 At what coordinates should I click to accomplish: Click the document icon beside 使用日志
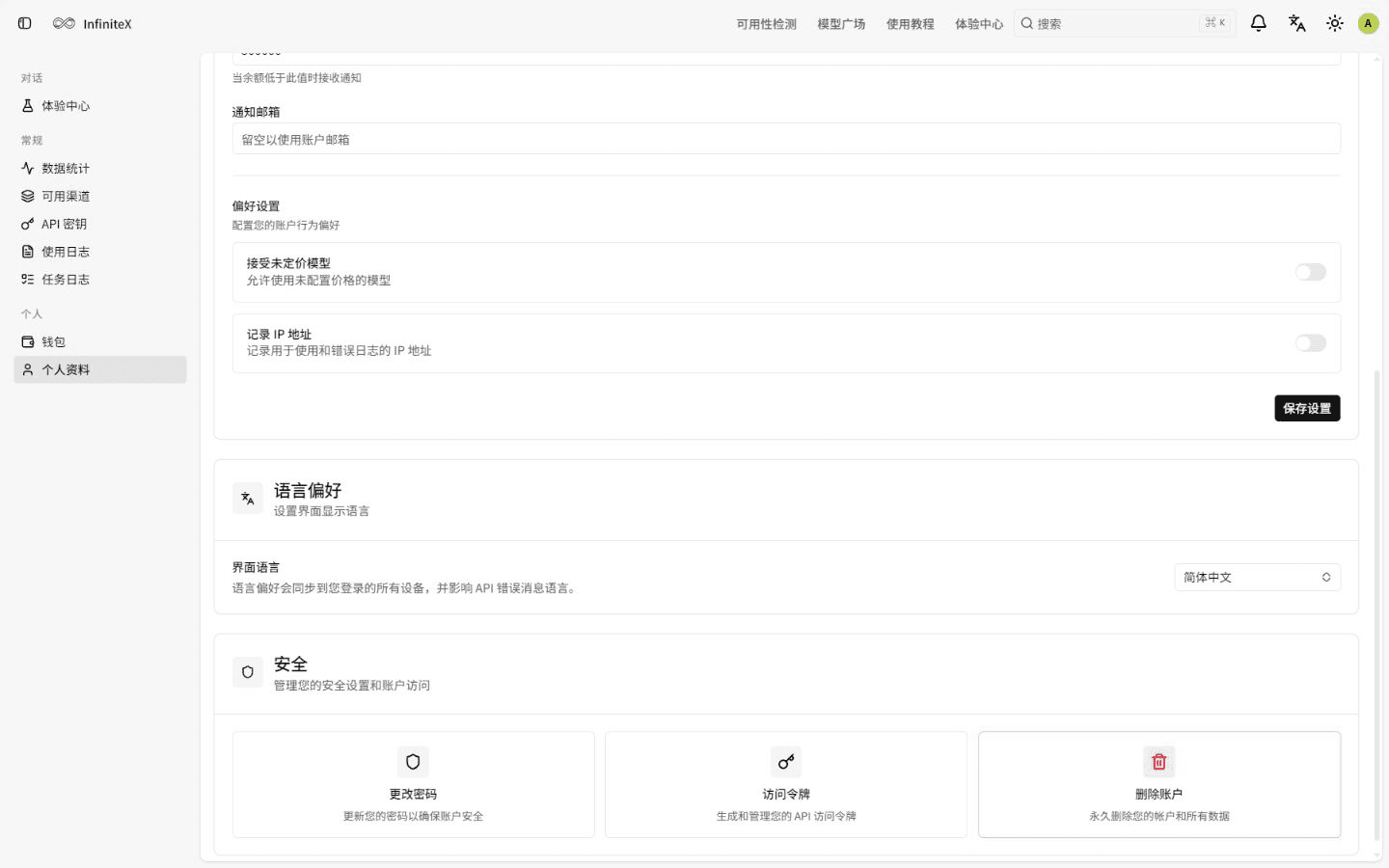(x=27, y=252)
